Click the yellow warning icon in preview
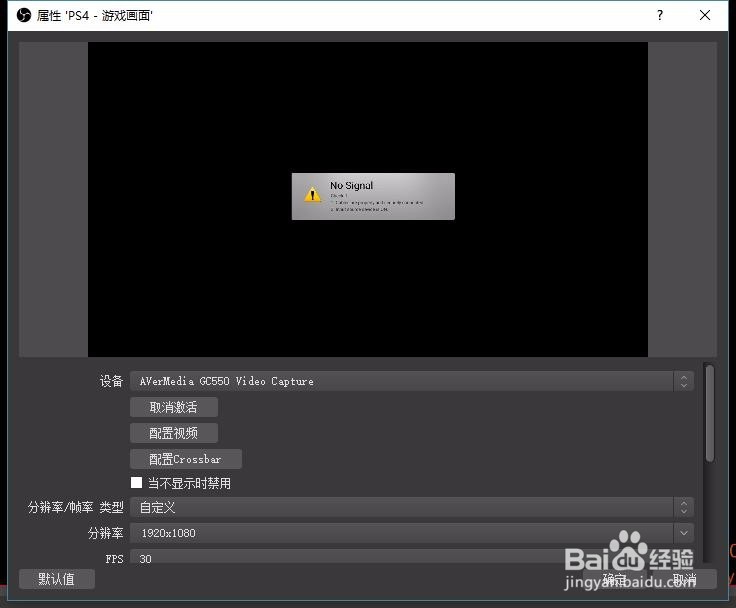This screenshot has height=608, width=736. coord(312,194)
